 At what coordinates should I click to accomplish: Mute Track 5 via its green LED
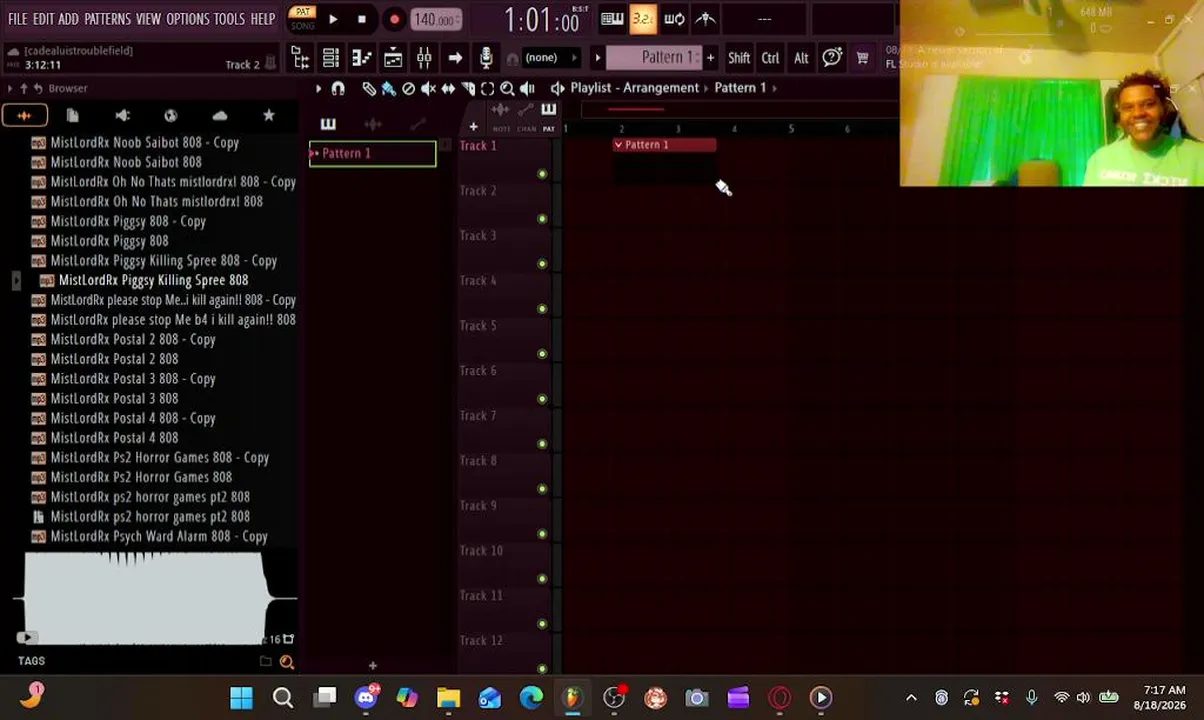coord(542,354)
